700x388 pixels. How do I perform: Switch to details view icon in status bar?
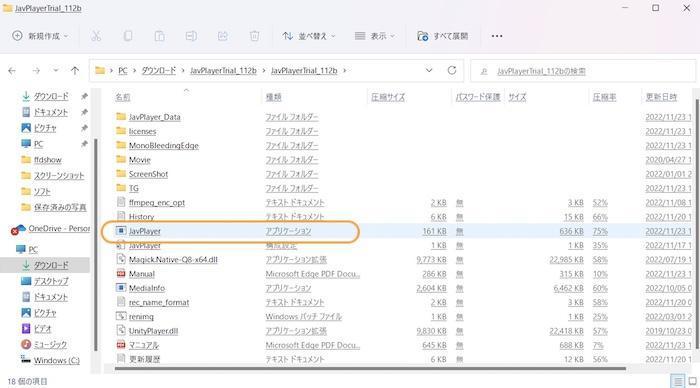[x=678, y=381]
